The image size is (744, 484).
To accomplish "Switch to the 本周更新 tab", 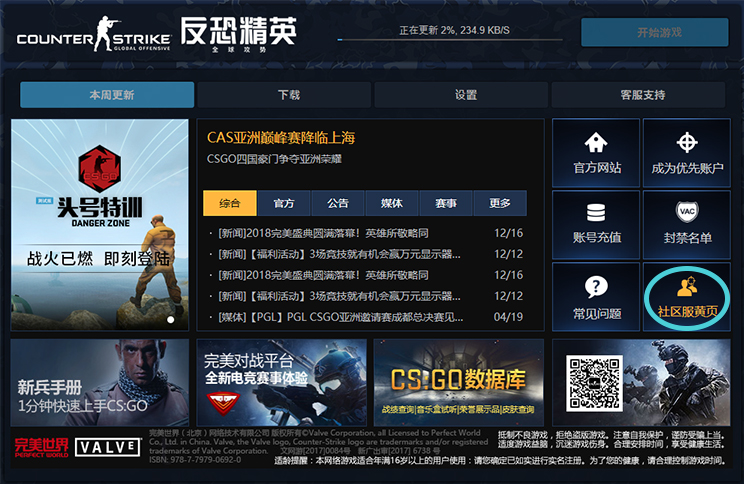I will click(107, 95).
